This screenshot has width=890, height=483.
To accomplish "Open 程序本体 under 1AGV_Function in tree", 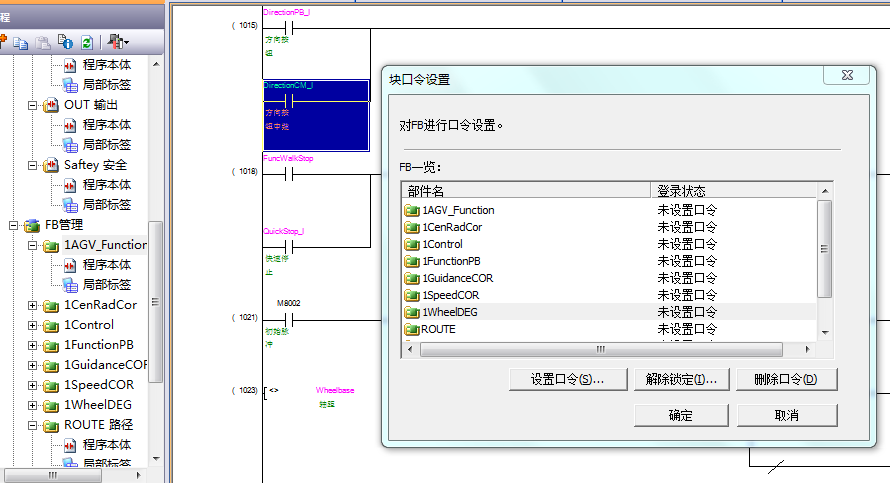I will pos(106,265).
